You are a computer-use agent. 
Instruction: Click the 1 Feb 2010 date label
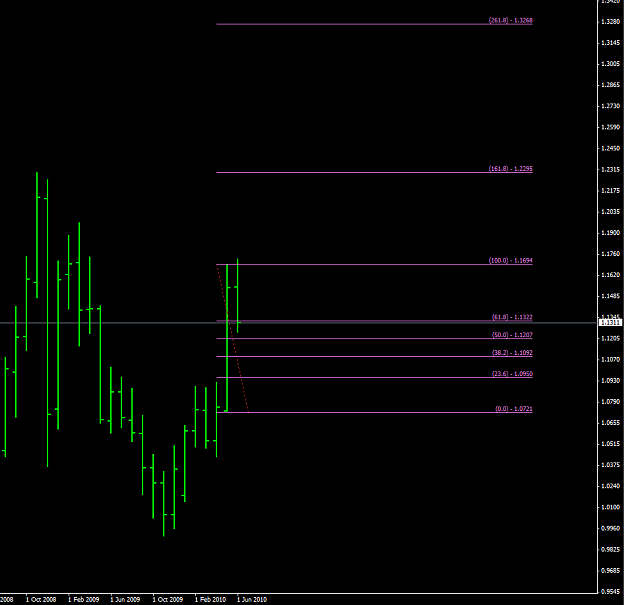click(x=210, y=599)
